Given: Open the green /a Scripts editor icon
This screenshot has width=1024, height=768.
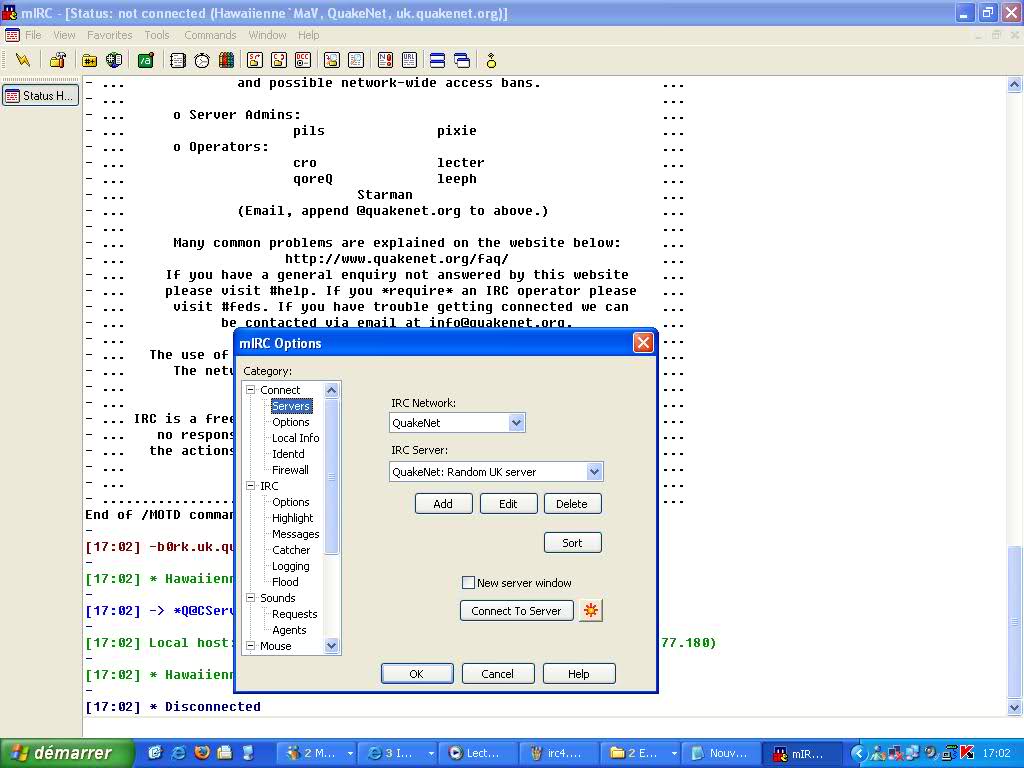Looking at the screenshot, I should (x=146, y=60).
